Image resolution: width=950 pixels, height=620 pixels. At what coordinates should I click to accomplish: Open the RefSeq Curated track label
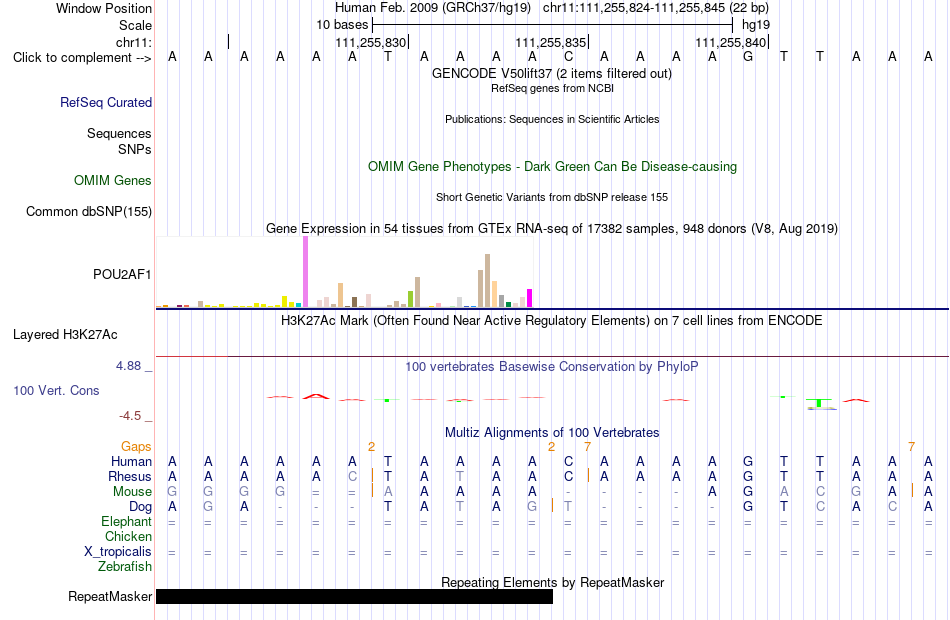(x=106, y=102)
